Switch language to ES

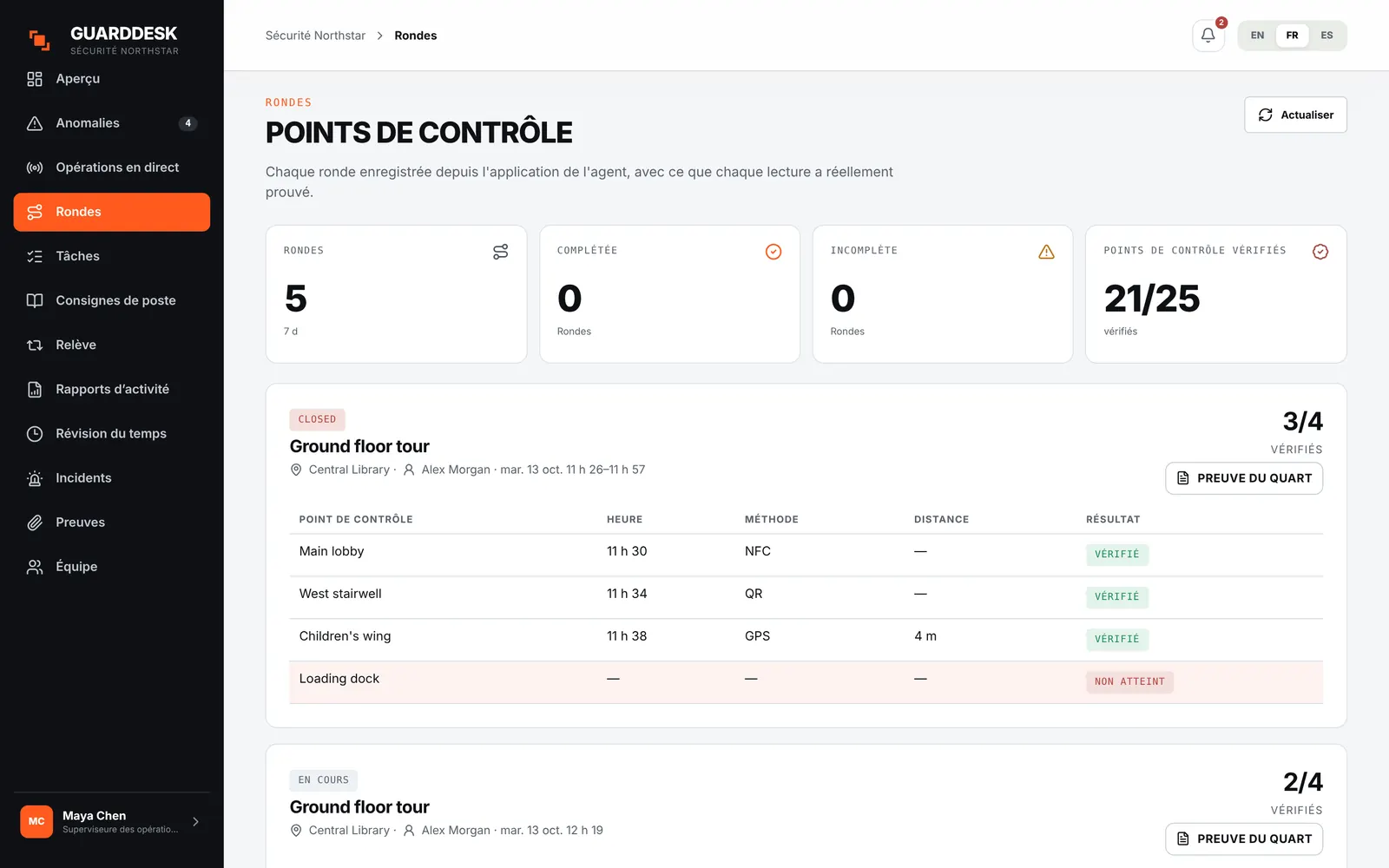click(1326, 36)
